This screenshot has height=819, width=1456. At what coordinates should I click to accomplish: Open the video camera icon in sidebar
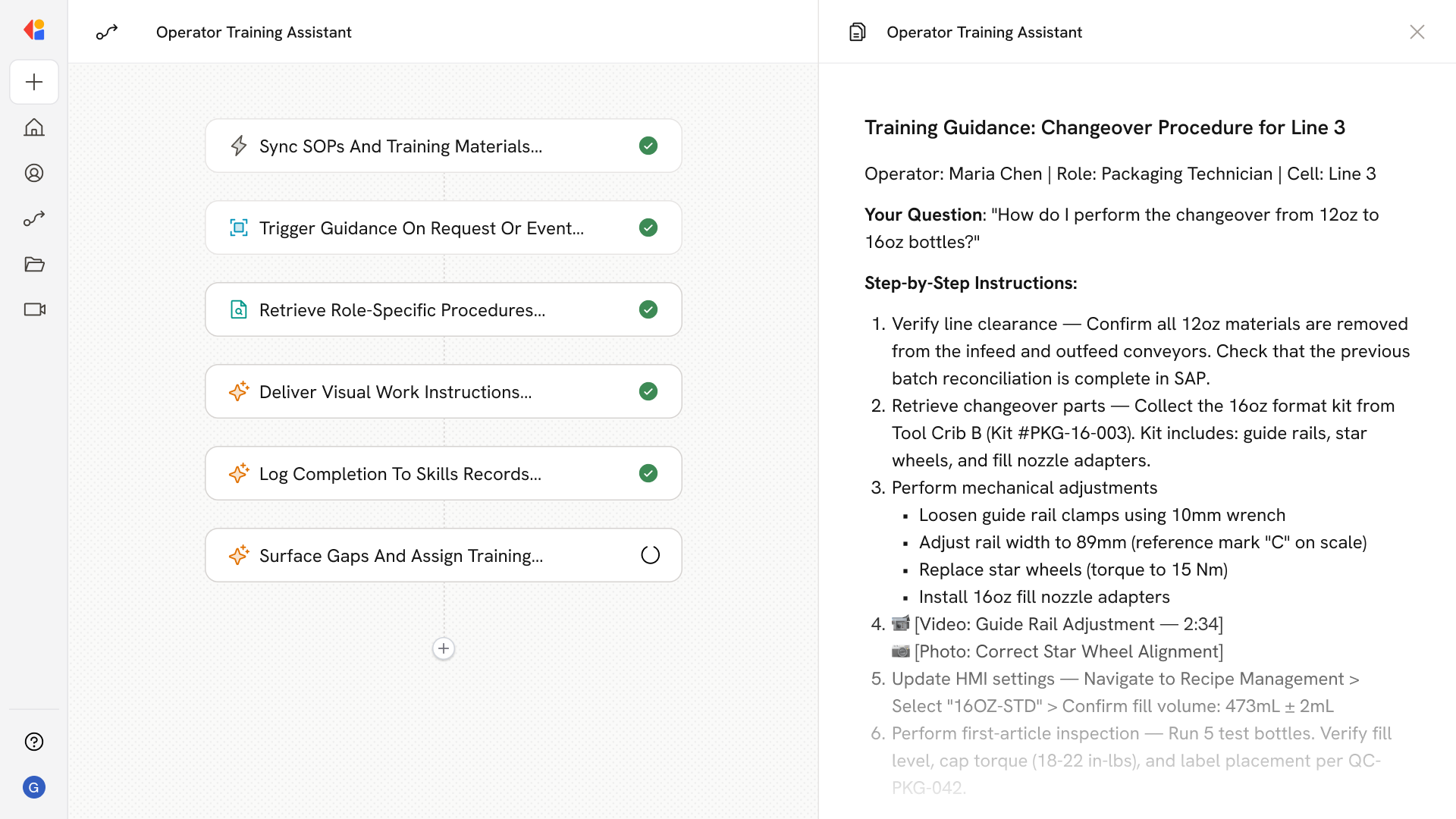(34, 309)
